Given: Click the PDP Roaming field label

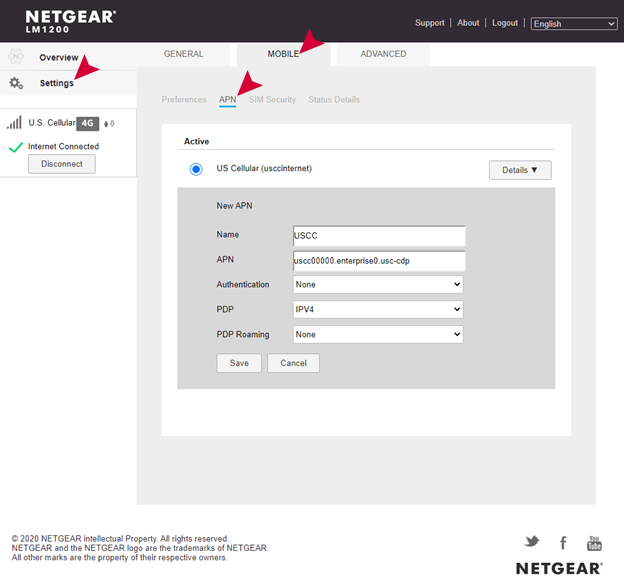Looking at the screenshot, I should coord(243,334).
